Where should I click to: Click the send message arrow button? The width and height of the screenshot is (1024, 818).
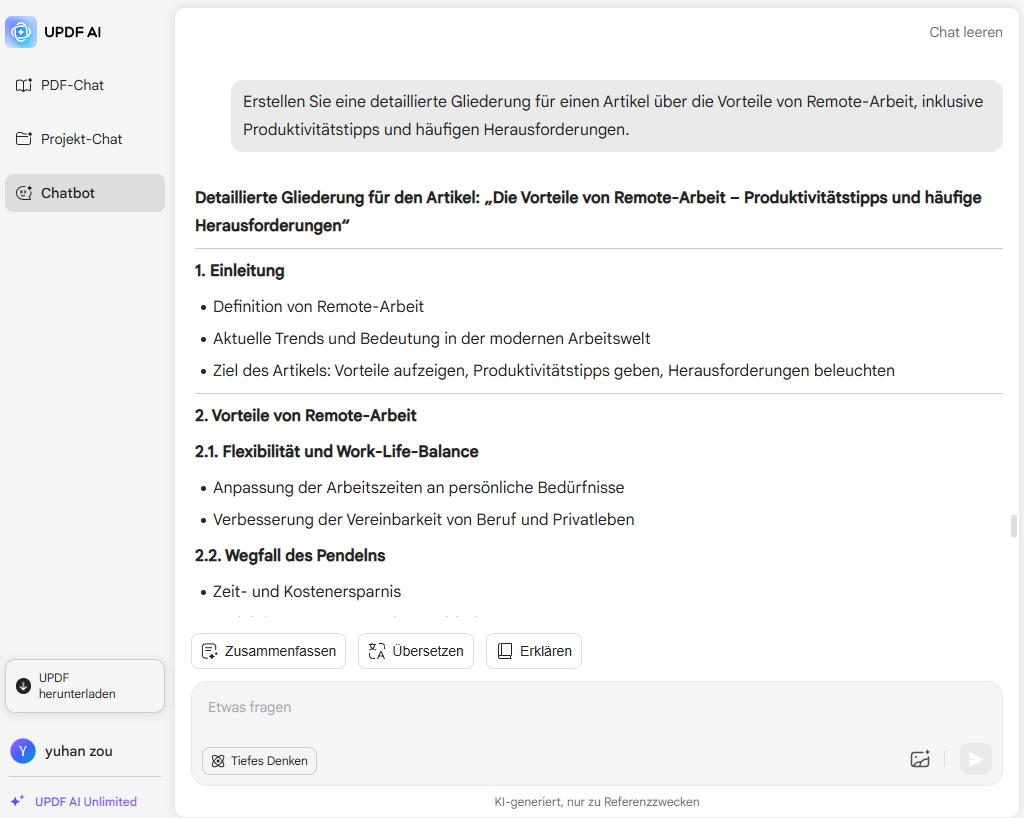pos(976,759)
